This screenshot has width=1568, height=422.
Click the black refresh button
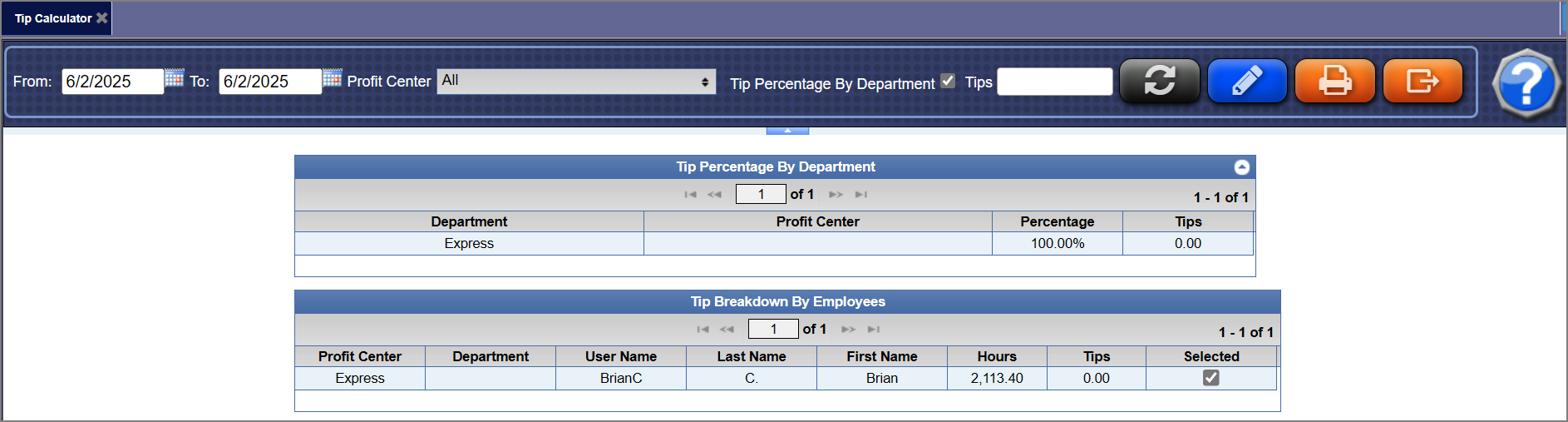[x=1159, y=81]
